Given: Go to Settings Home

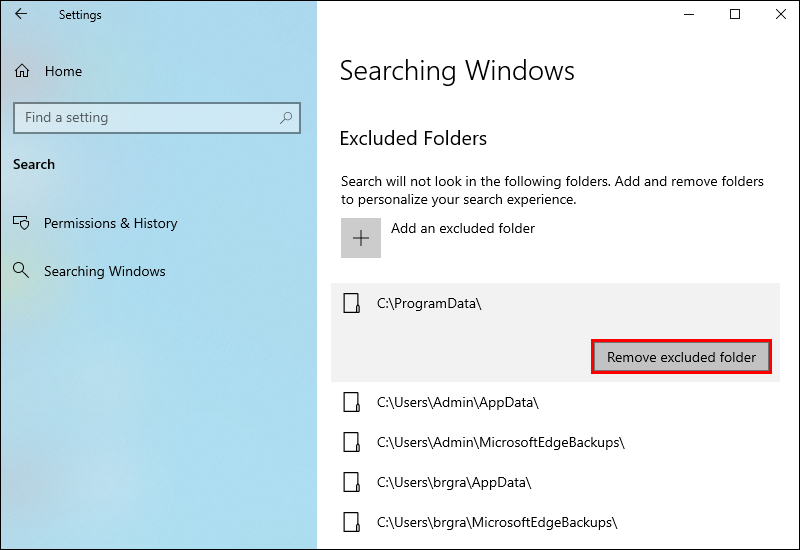Looking at the screenshot, I should pyautogui.click(x=63, y=72).
